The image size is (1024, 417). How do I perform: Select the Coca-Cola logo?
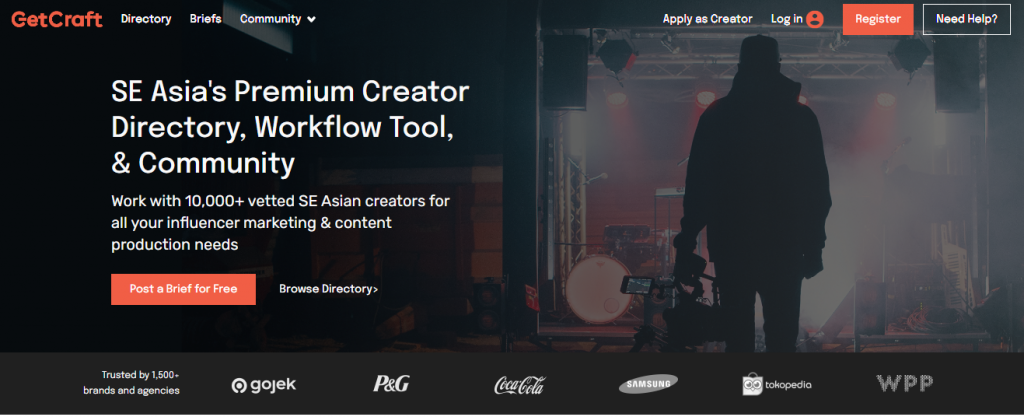point(519,385)
